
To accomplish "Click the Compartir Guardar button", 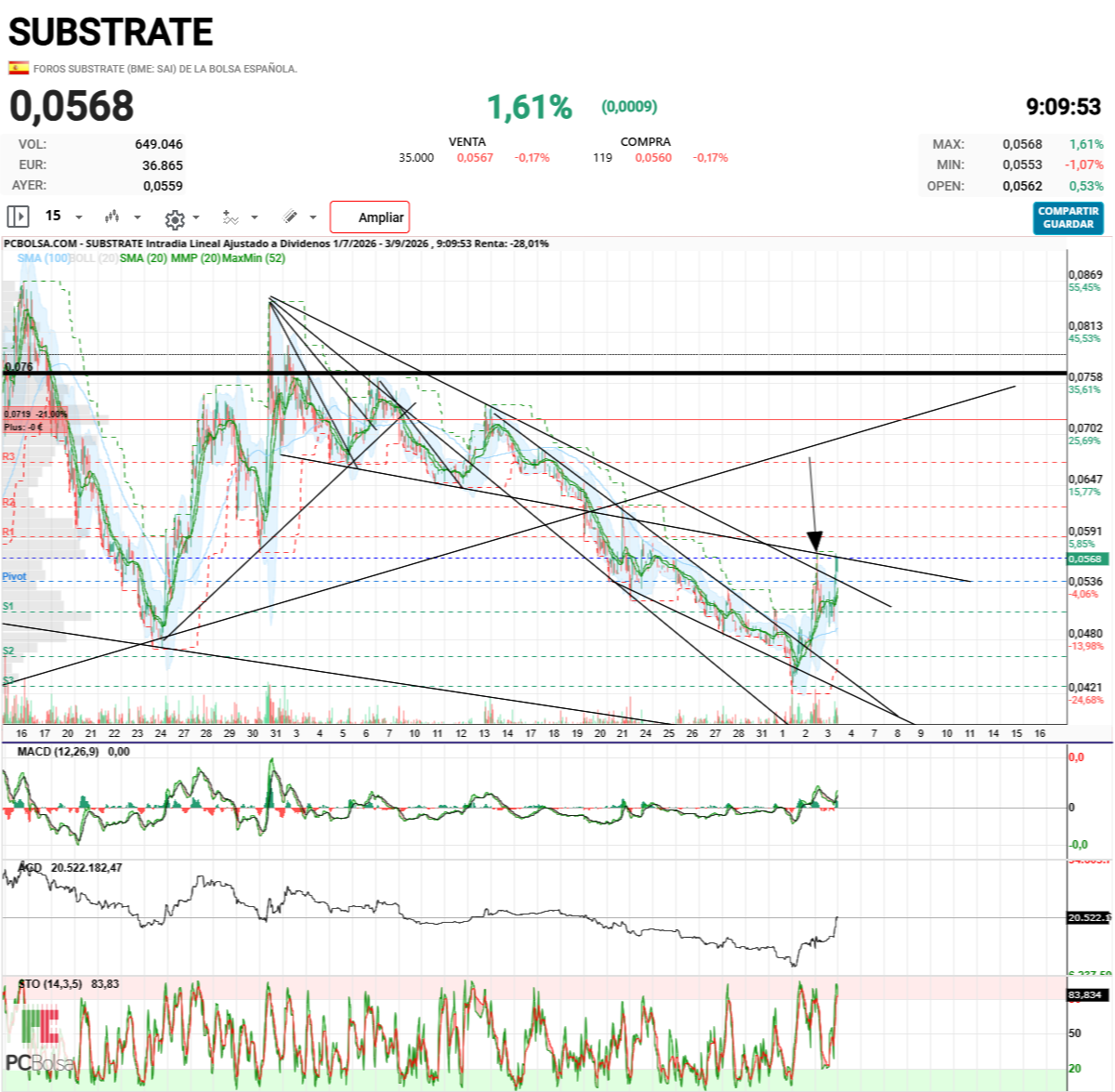I will pos(1069,217).
